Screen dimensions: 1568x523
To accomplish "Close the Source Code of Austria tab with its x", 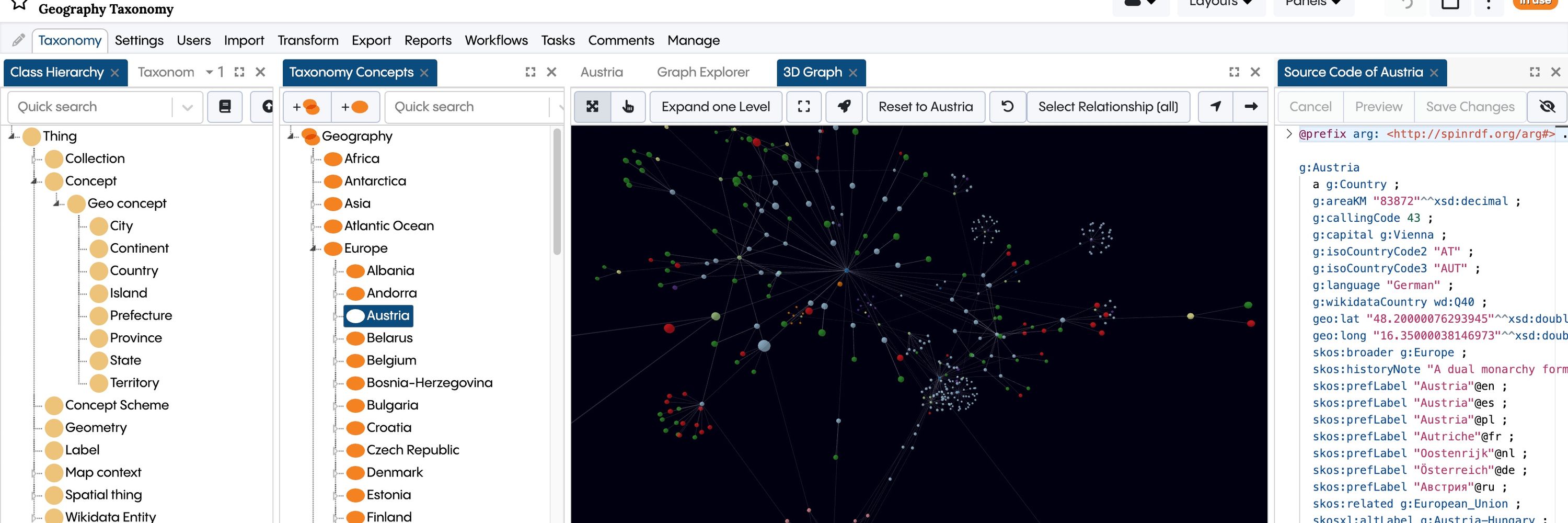I will point(1434,73).
